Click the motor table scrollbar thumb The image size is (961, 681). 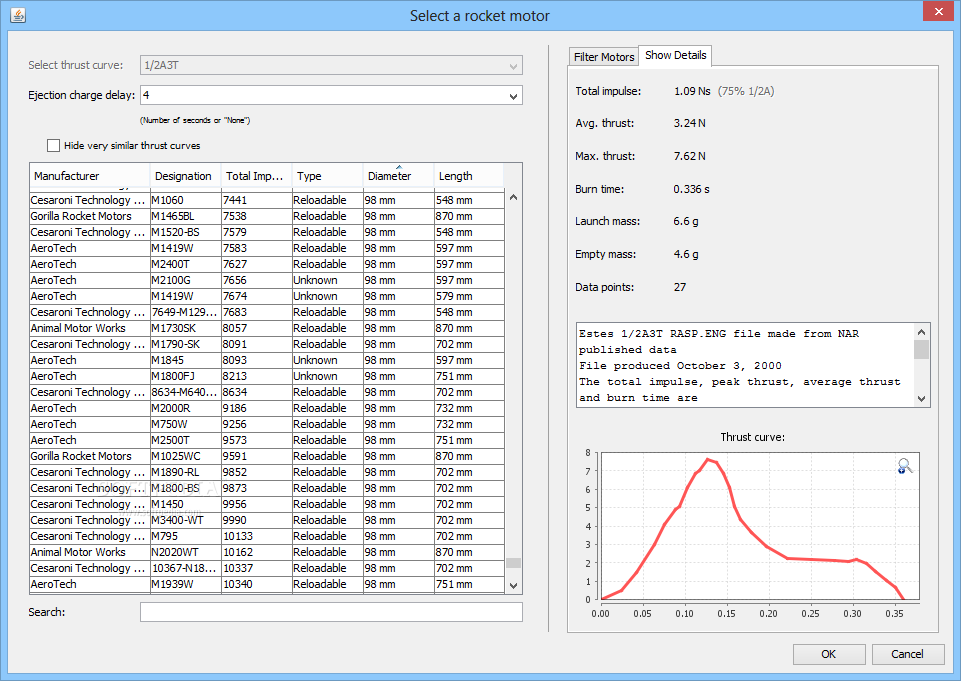click(x=514, y=563)
